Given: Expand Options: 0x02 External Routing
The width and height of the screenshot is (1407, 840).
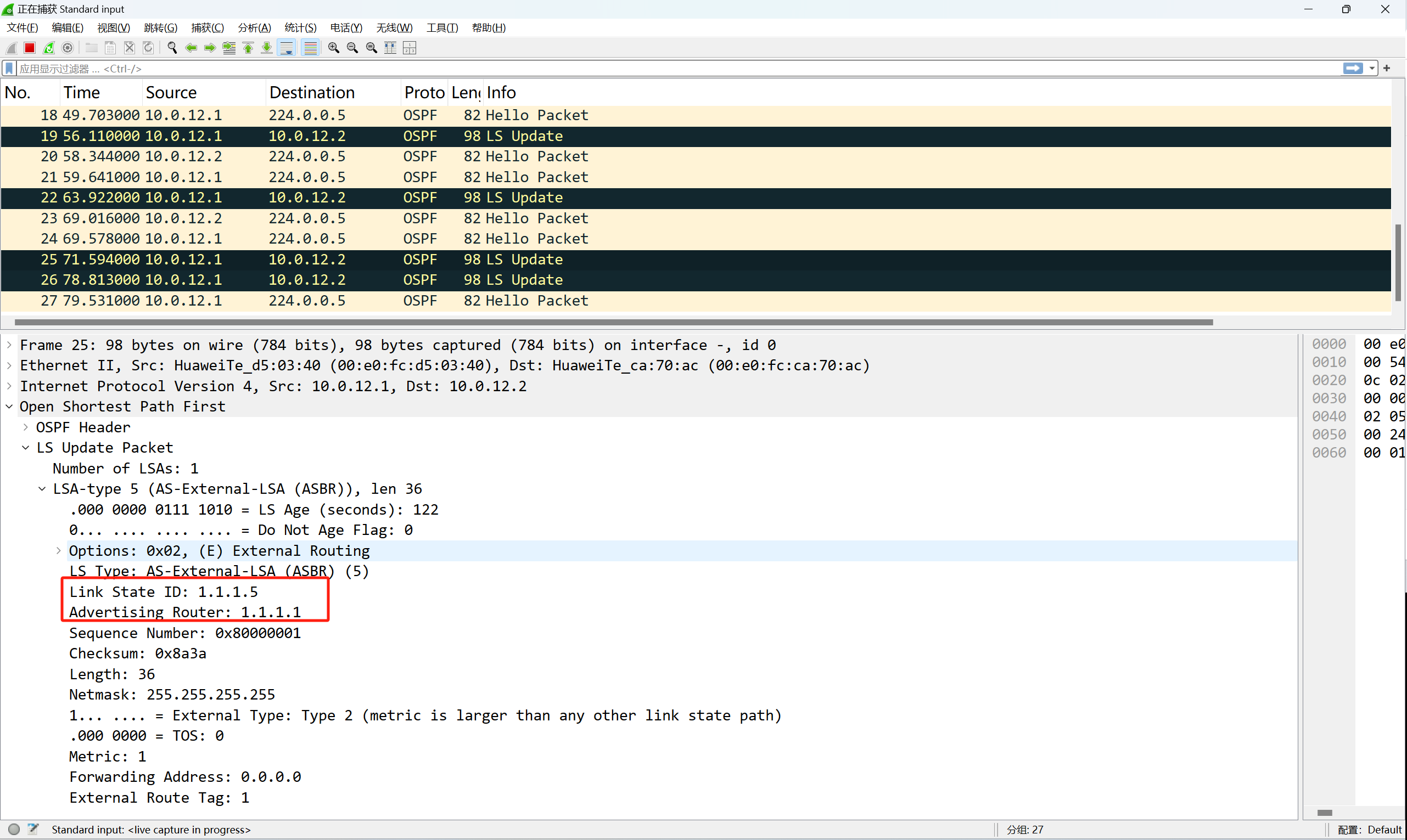Looking at the screenshot, I should (58, 551).
